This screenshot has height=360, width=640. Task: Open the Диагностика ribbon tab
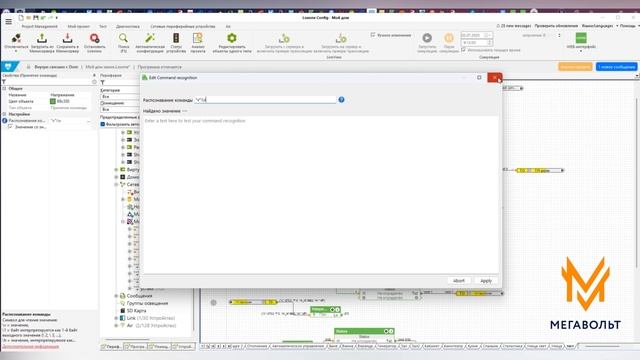click(128, 27)
